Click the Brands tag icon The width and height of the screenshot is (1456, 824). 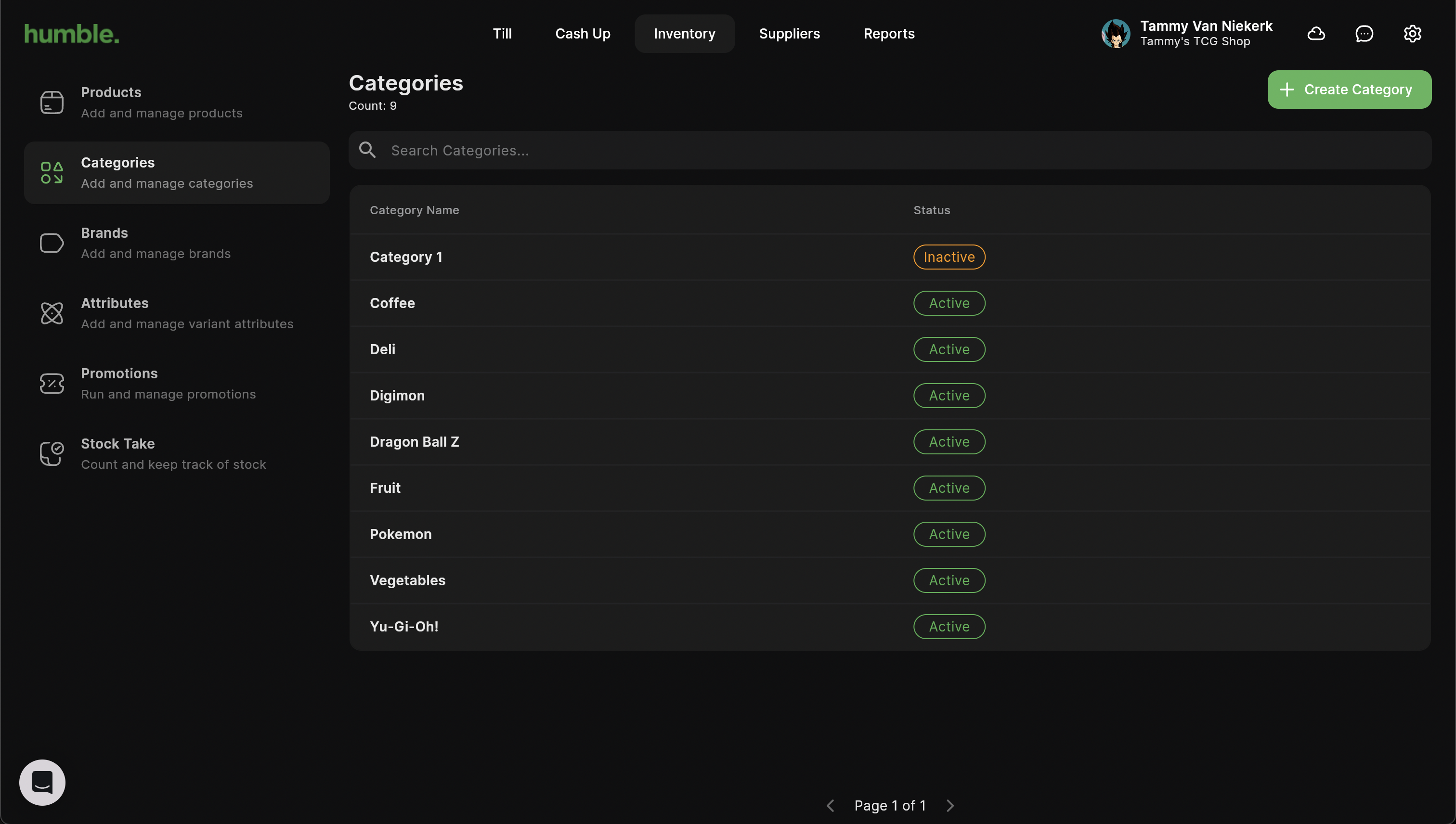pyautogui.click(x=52, y=244)
